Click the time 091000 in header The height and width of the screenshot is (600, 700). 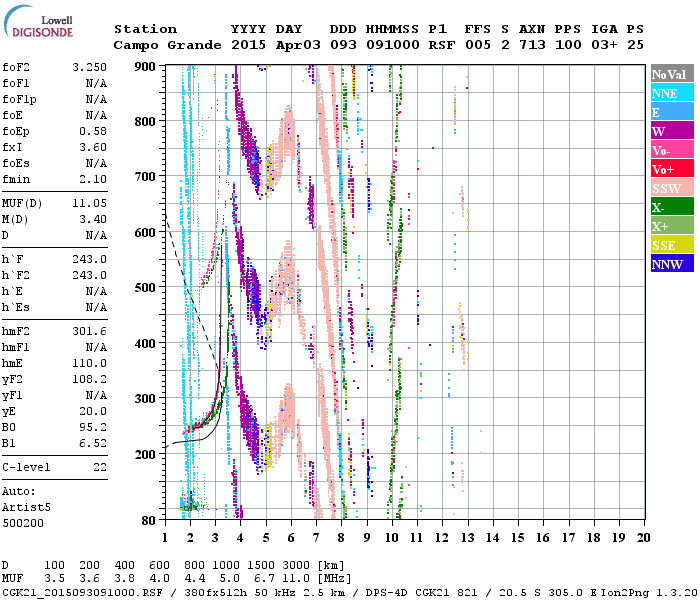tap(393, 45)
